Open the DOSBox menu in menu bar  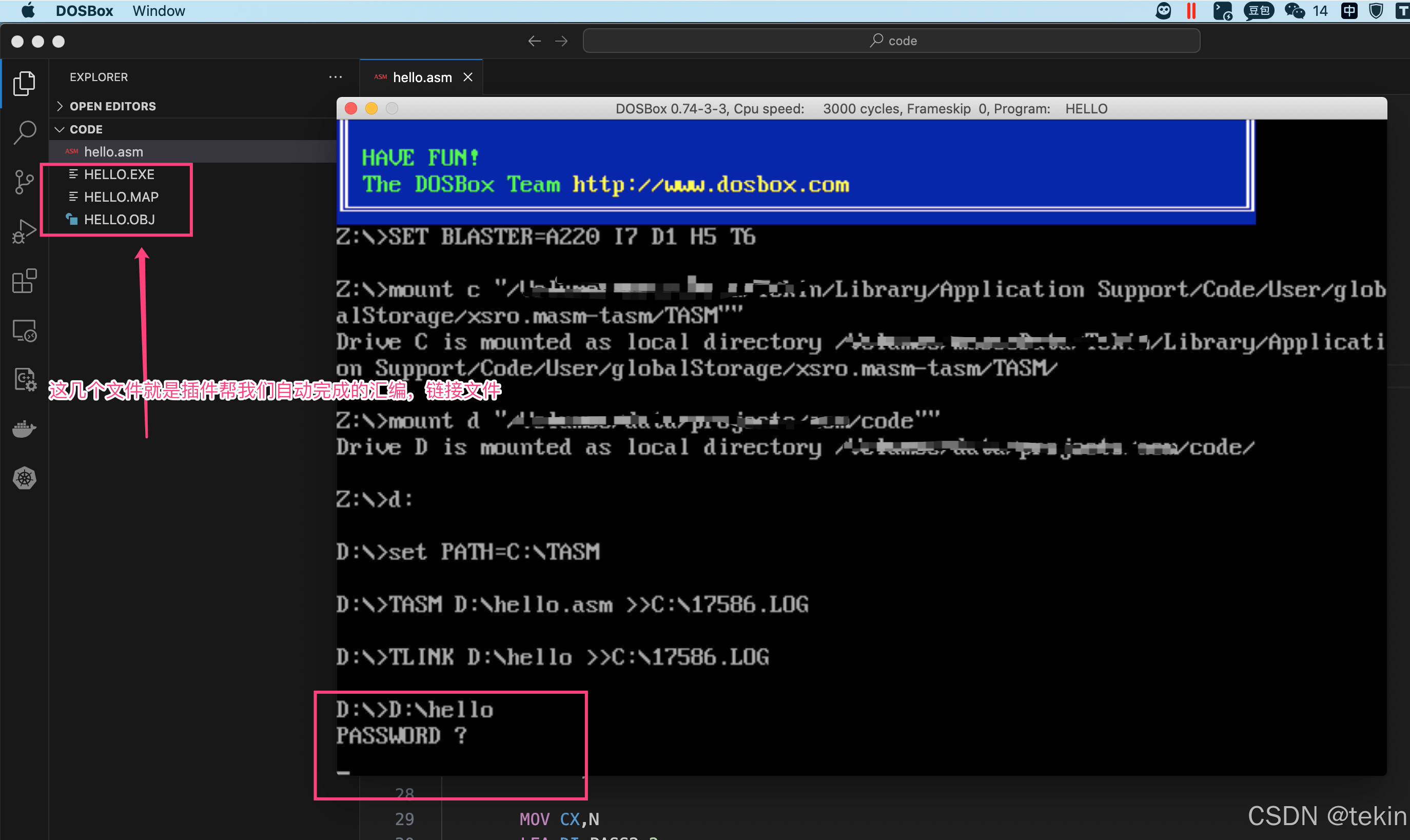[x=84, y=11]
